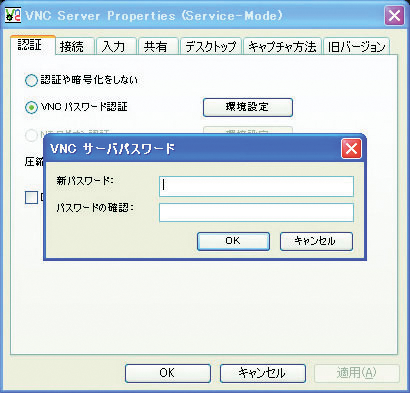Focus the 新パスワード input field
410x393 pixels.
[256, 186]
